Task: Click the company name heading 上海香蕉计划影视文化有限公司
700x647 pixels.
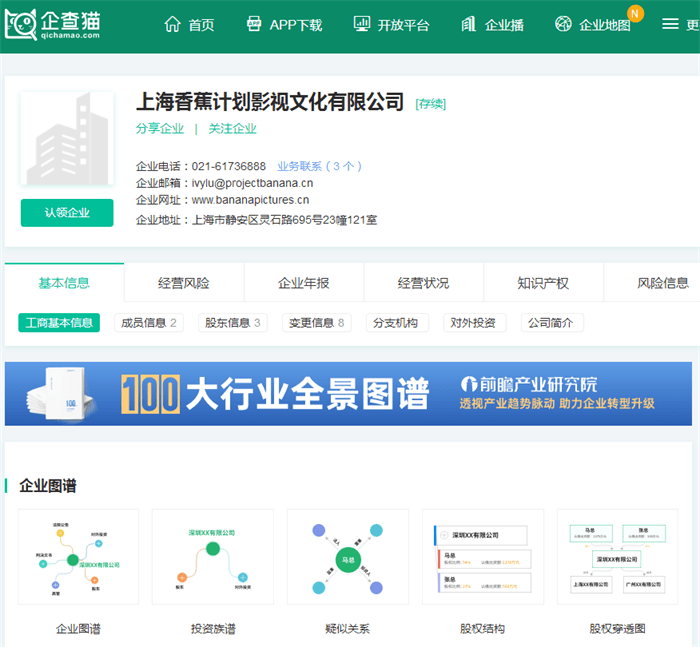Action: coord(270,102)
